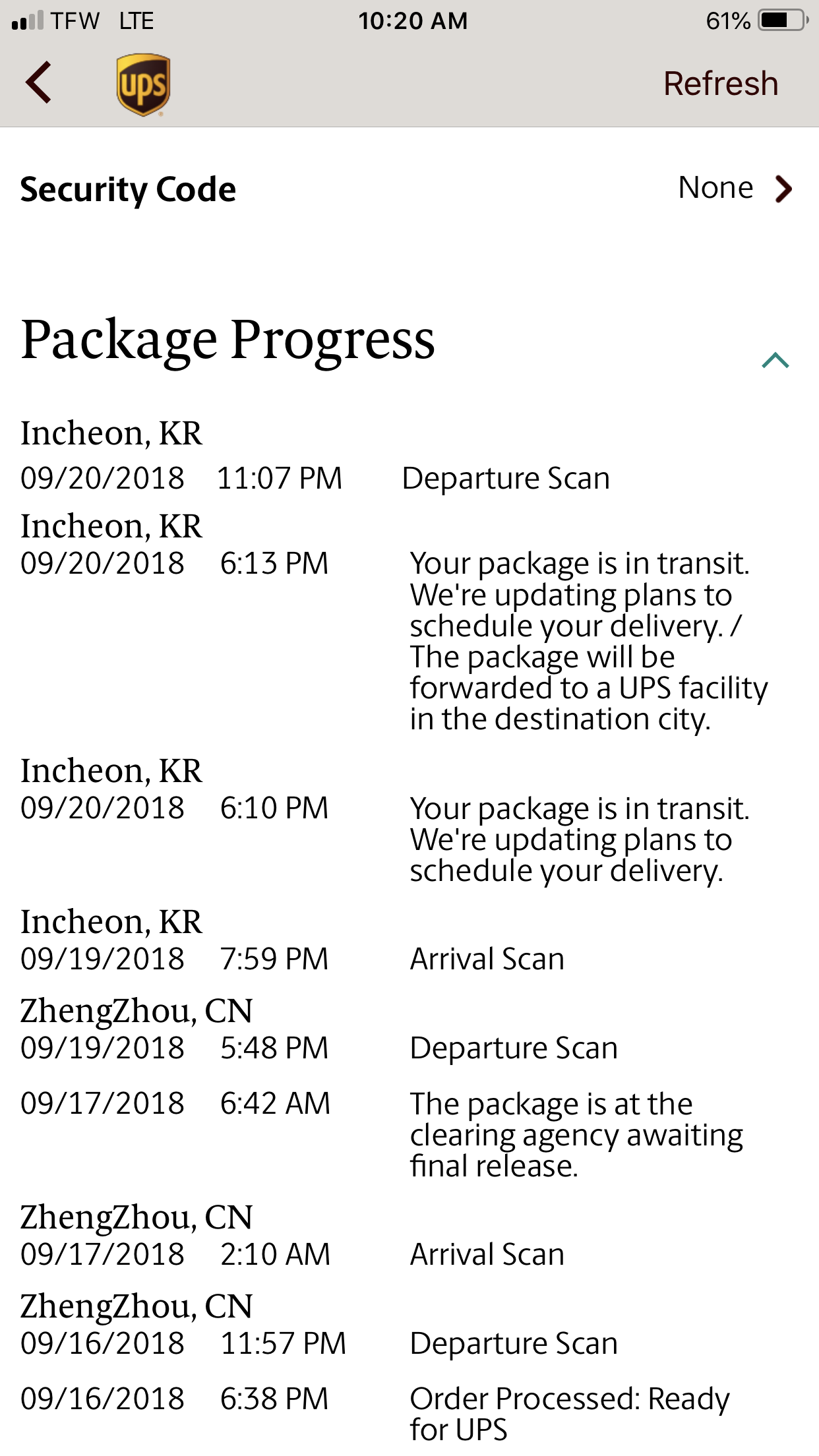Tap the cellular signal bars icon

click(28, 20)
